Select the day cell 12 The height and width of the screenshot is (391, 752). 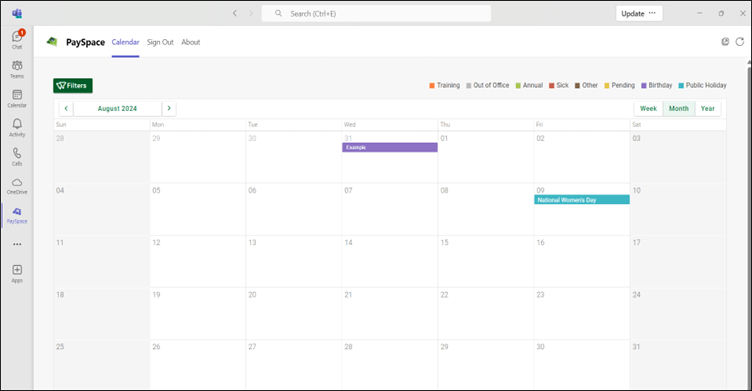point(198,261)
